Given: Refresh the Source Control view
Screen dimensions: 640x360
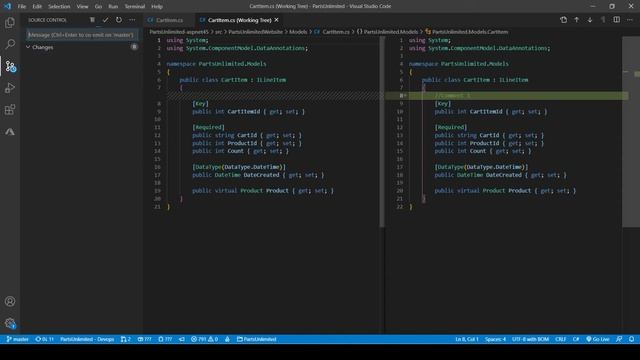Looking at the screenshot, I should pyautogui.click(x=118, y=20).
